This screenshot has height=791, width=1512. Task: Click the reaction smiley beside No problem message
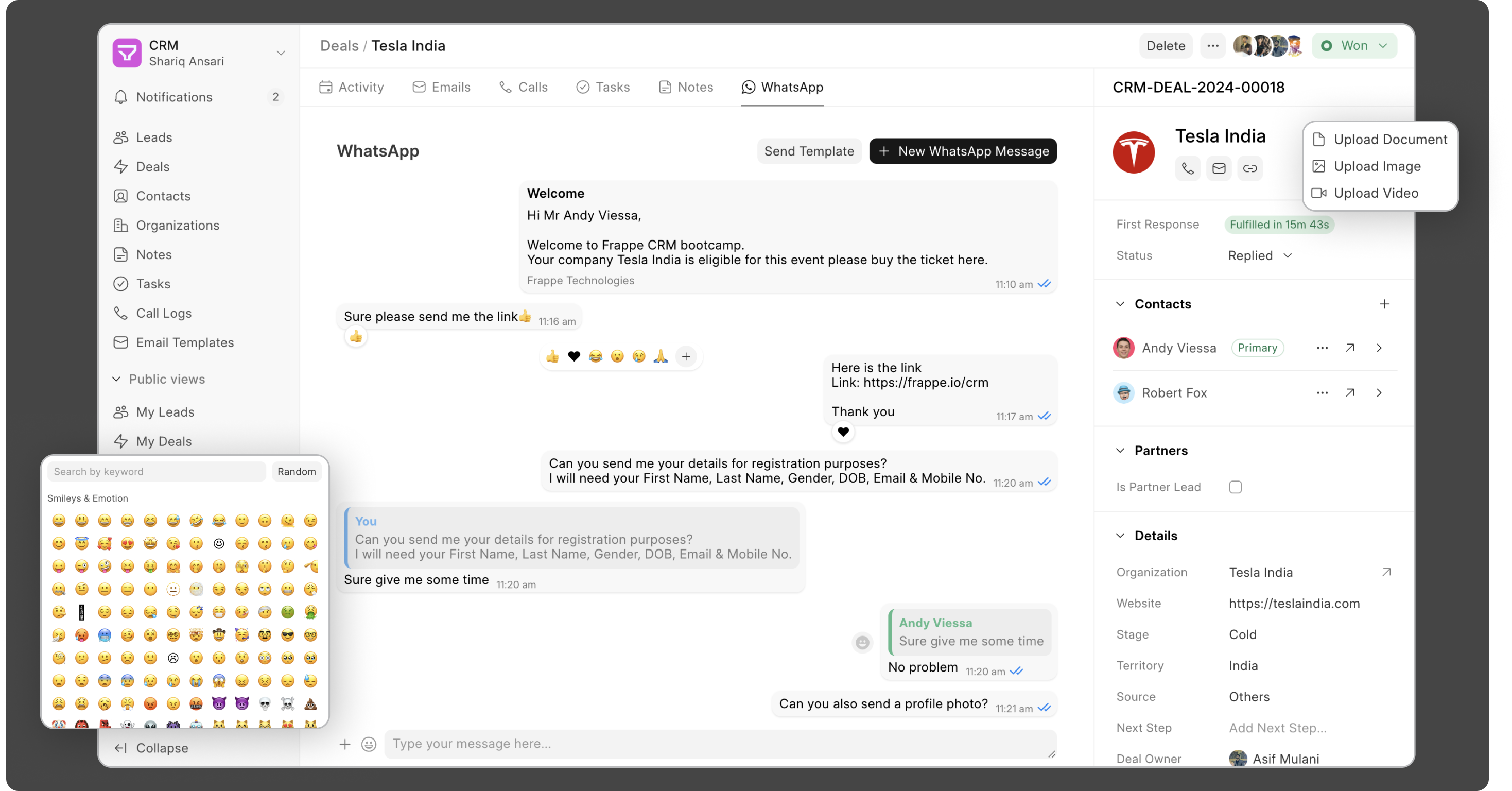[862, 643]
